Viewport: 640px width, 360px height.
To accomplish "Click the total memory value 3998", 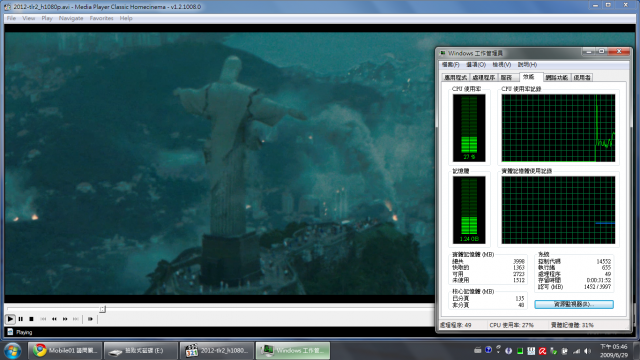I will coord(519,261).
